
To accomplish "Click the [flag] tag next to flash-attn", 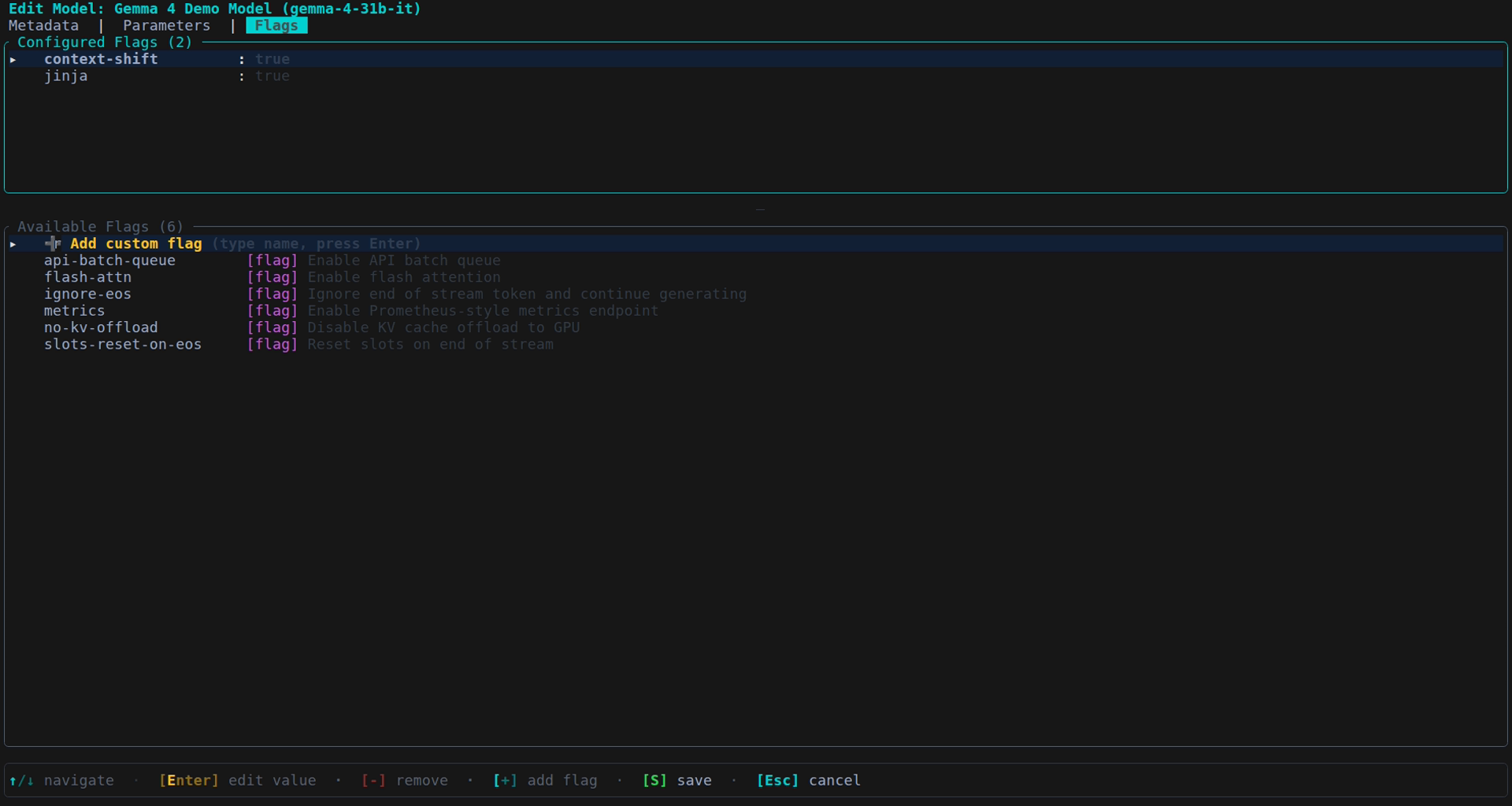I will tap(272, 277).
